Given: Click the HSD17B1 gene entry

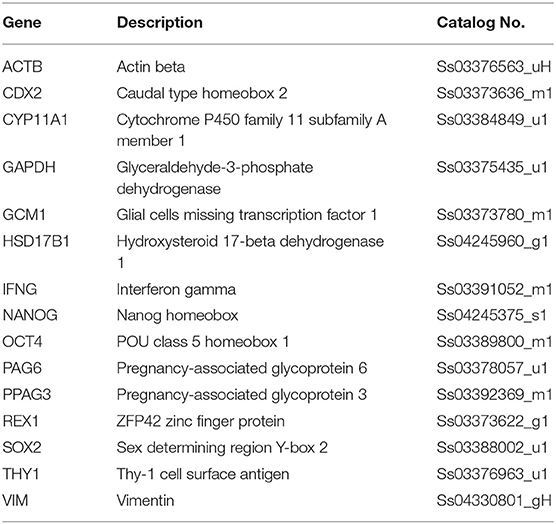Looking at the screenshot, I should click(x=36, y=241).
